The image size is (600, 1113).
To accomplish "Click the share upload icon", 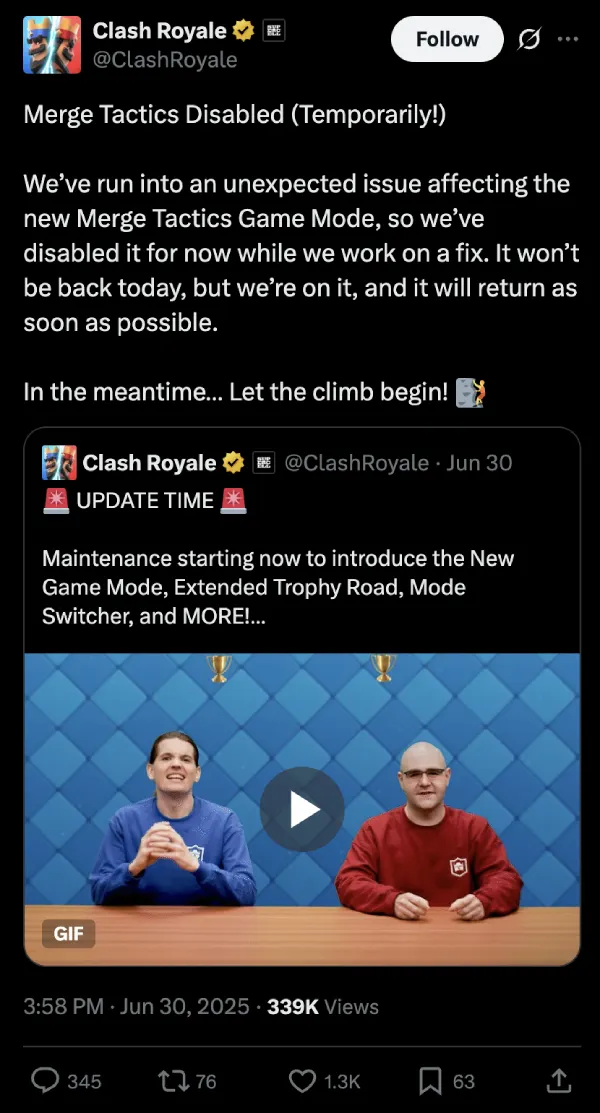I will coord(559,1080).
